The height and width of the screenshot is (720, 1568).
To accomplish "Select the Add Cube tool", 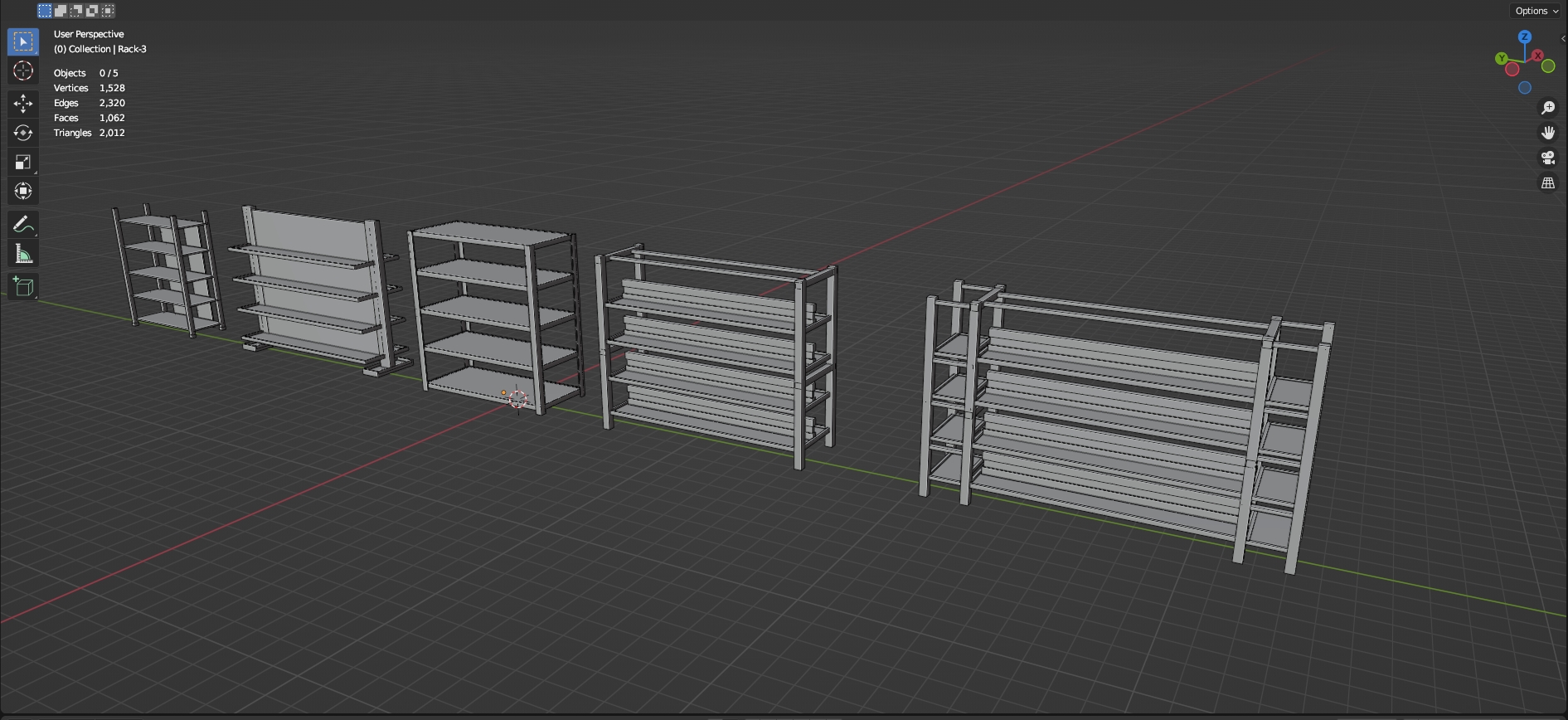I will (23, 286).
